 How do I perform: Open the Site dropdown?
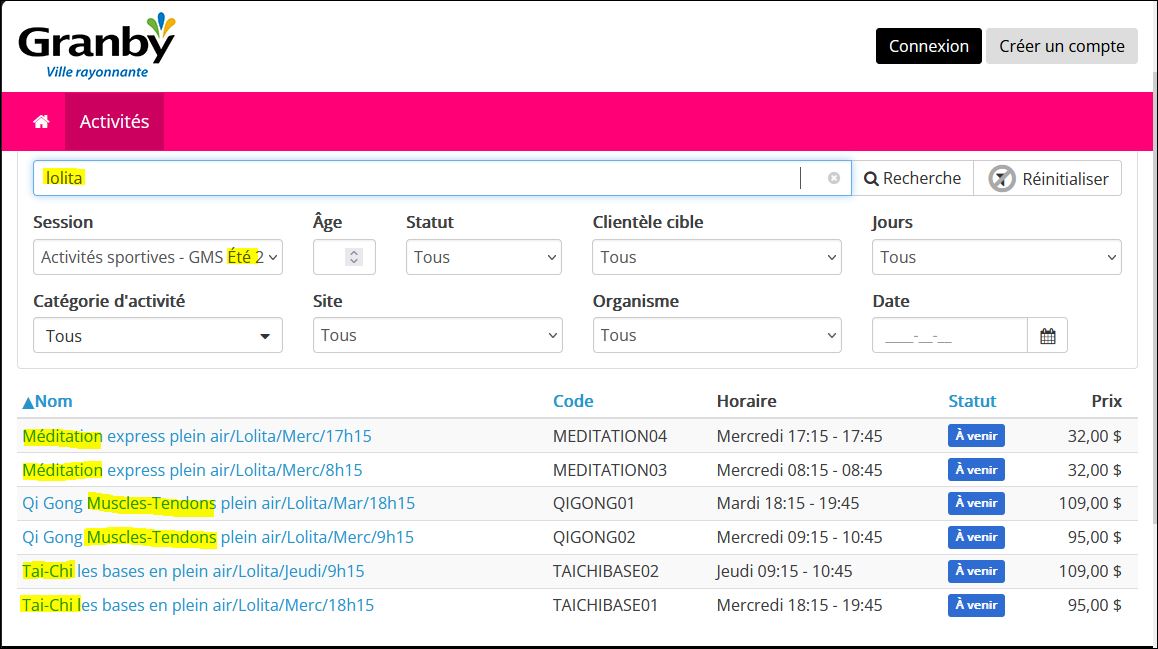click(x=437, y=335)
